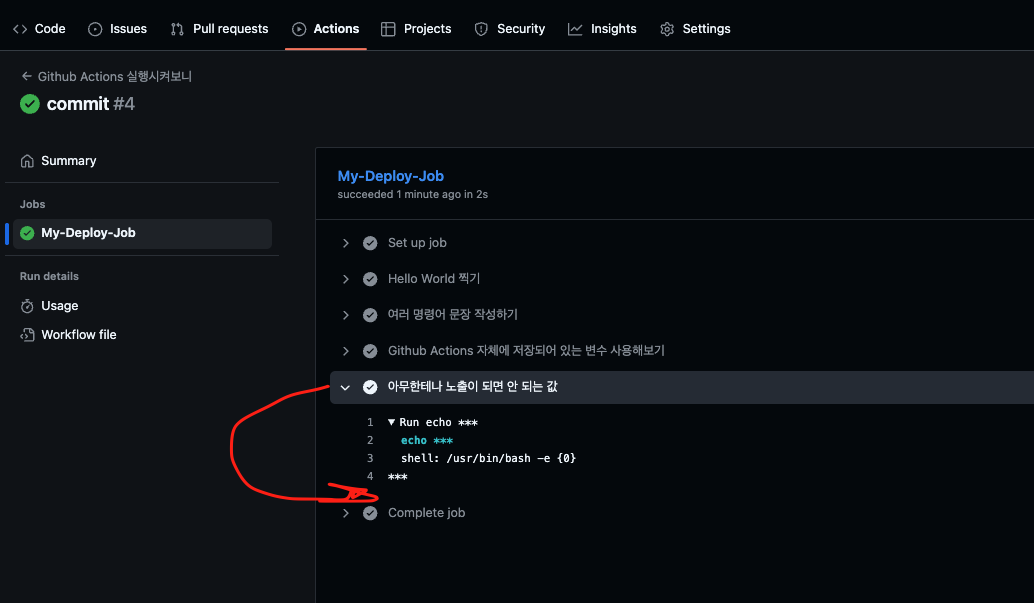
Task: Go to the Security tab
Action: coord(510,28)
